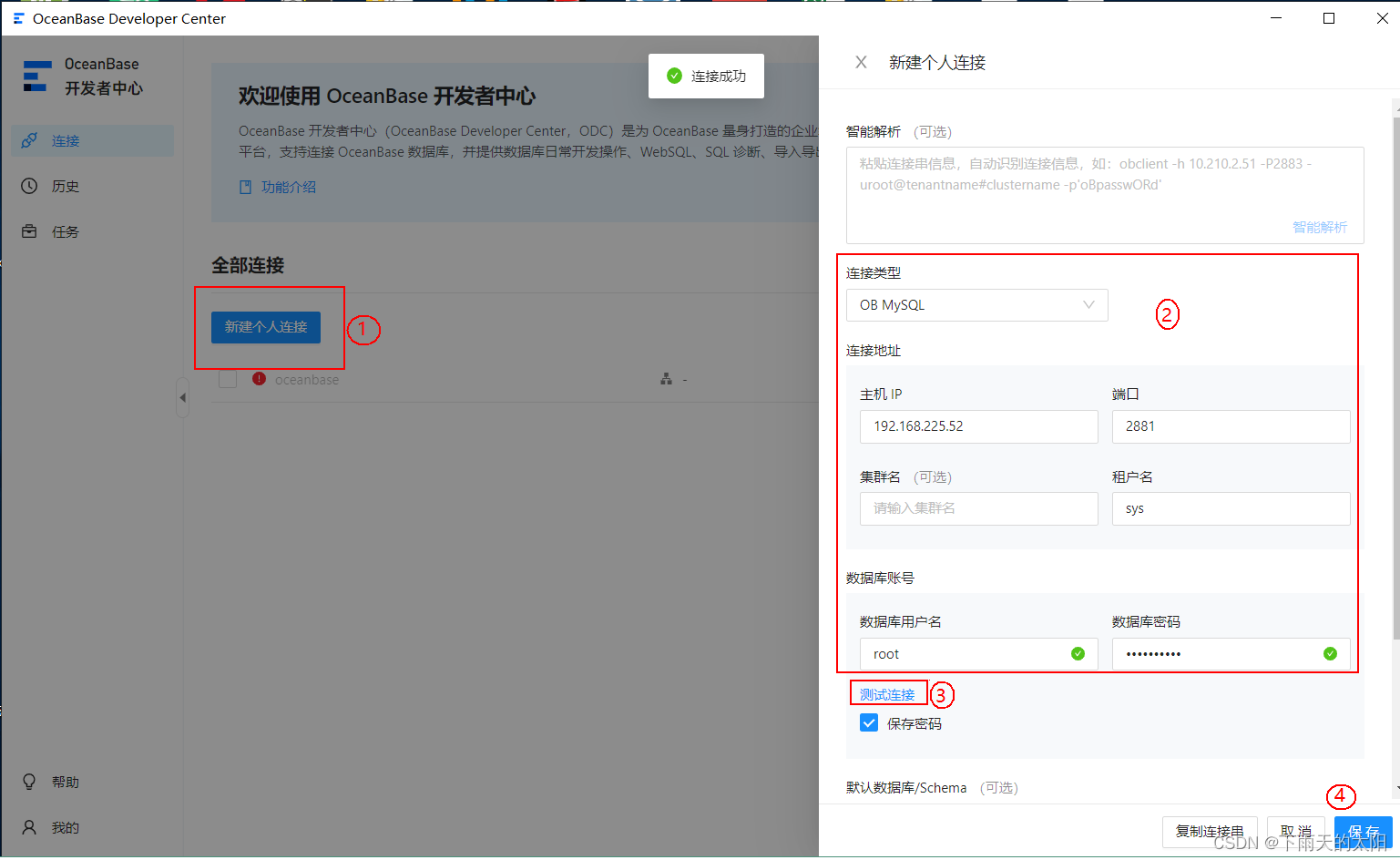Image resolution: width=1400 pixels, height=860 pixels.
Task: Click the user profile icon
Action: (x=29, y=827)
